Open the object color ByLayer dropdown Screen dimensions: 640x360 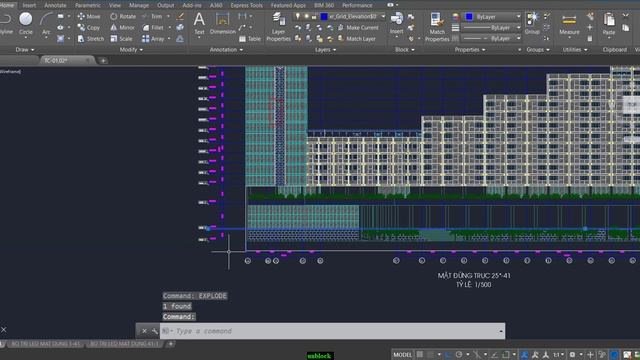pos(518,17)
